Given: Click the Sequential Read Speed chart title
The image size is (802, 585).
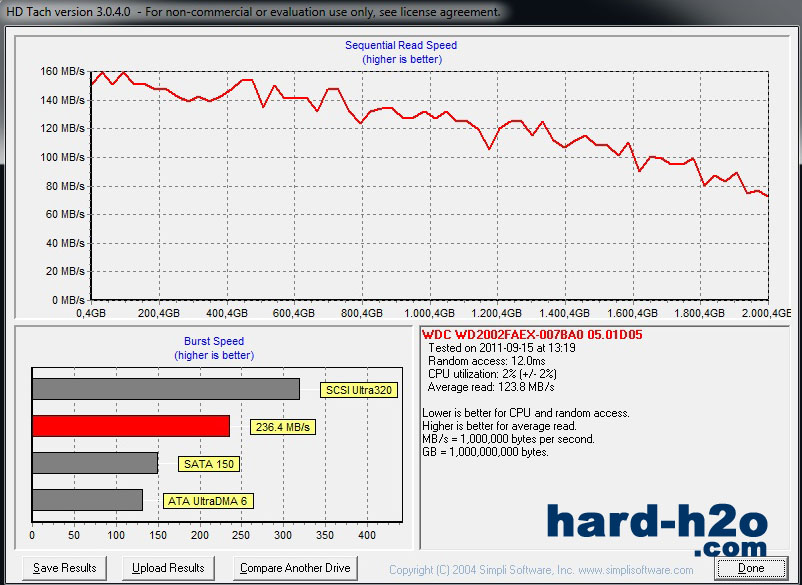Looking at the screenshot, I should (x=401, y=45).
